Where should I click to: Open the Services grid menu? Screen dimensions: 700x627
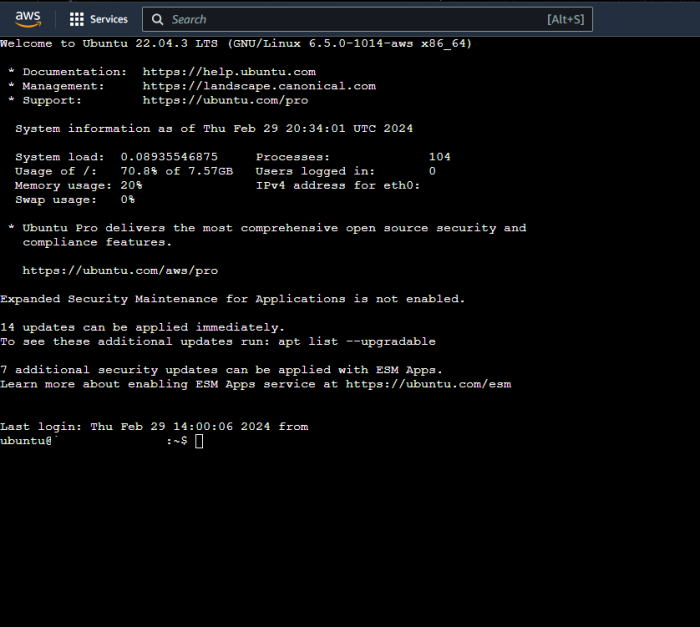tap(76, 19)
